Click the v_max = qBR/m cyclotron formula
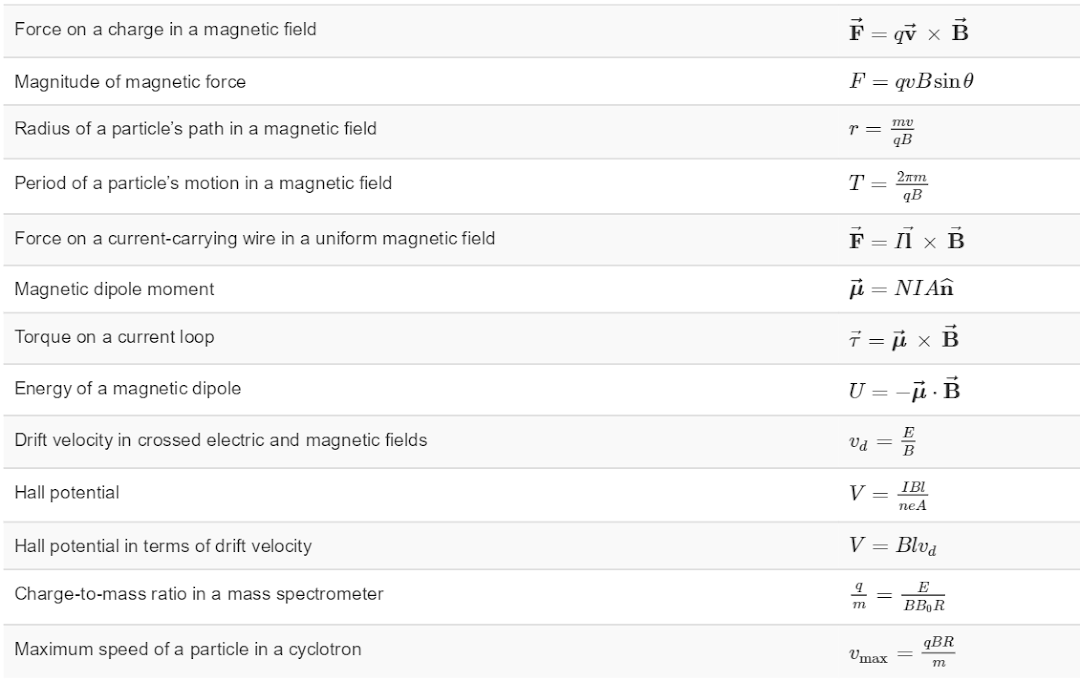Viewport: 1080px width, 682px height. pos(902,652)
